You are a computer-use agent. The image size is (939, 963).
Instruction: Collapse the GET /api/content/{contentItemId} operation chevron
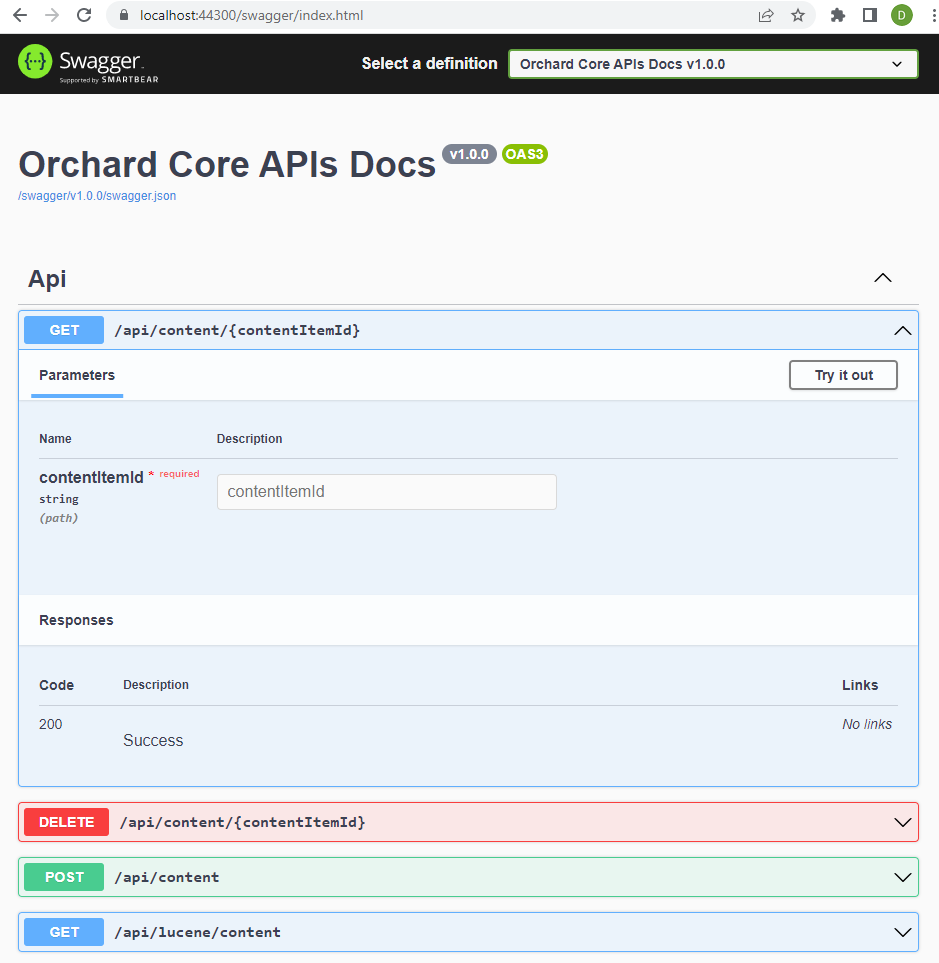point(902,331)
